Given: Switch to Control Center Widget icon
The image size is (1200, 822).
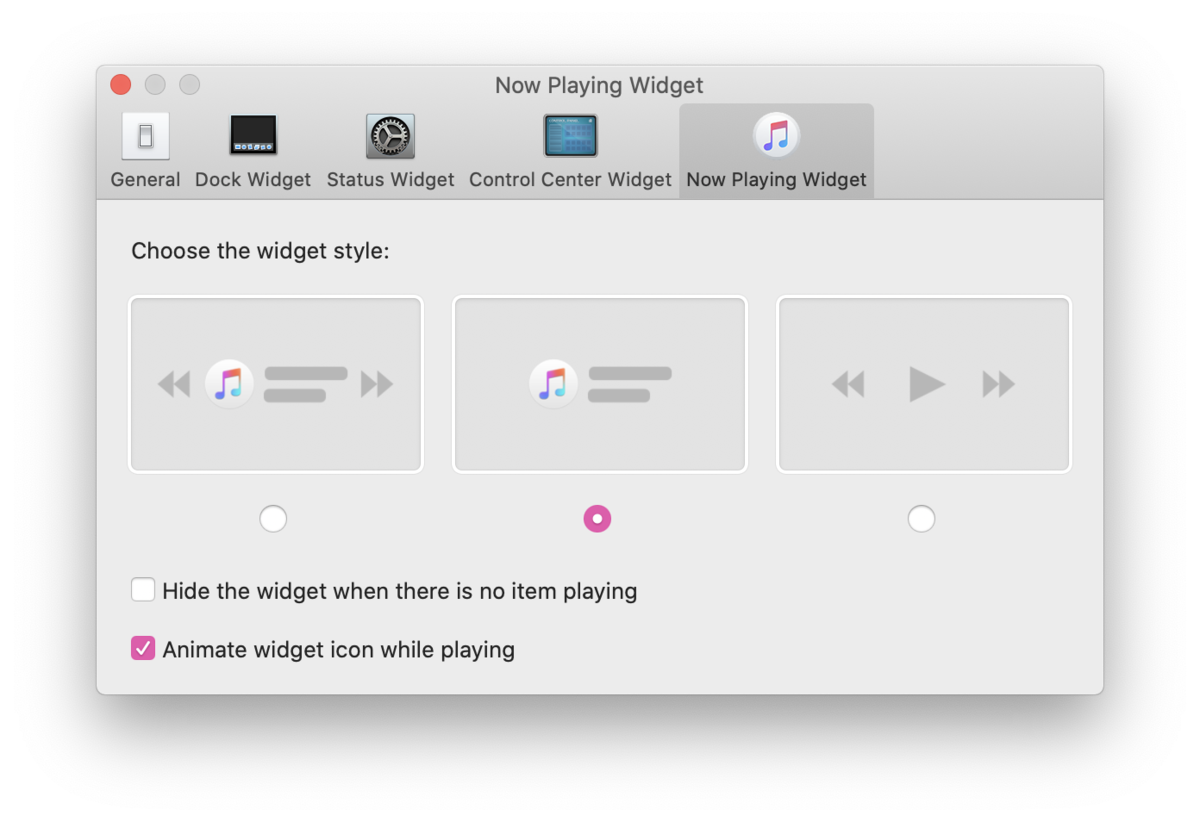Looking at the screenshot, I should (570, 136).
